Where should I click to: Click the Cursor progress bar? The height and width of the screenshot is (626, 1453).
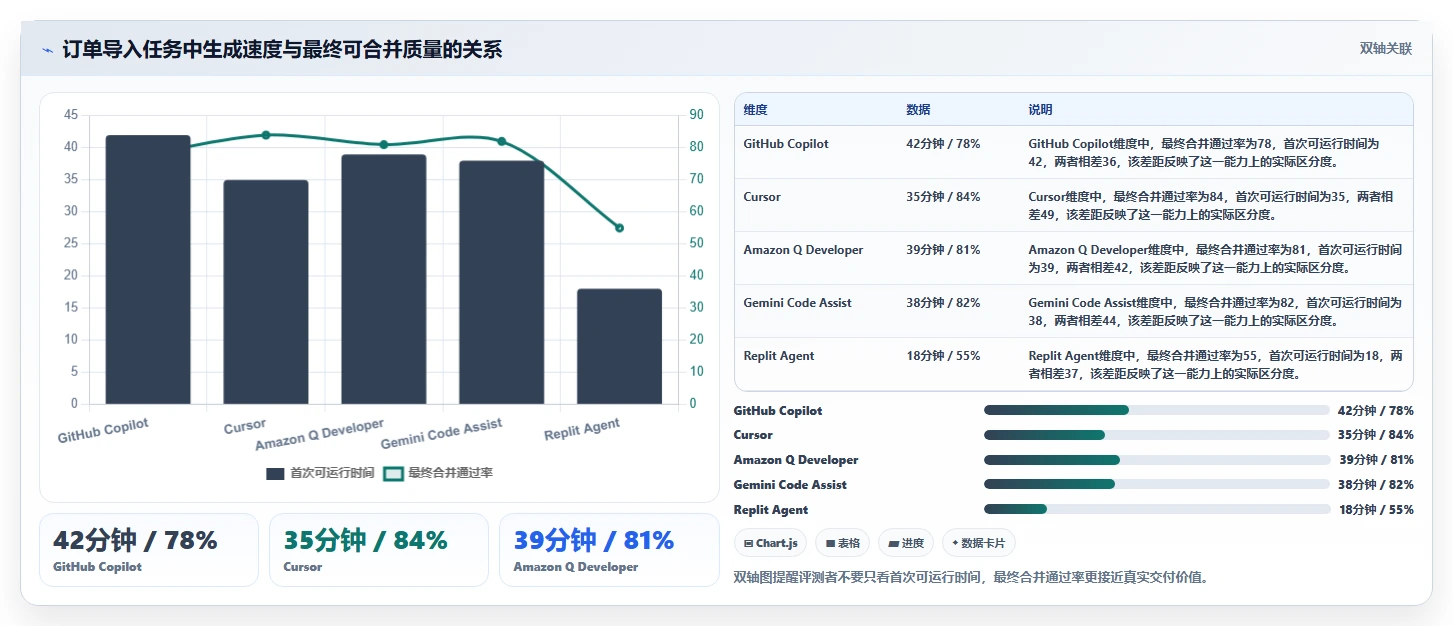tap(1157, 435)
